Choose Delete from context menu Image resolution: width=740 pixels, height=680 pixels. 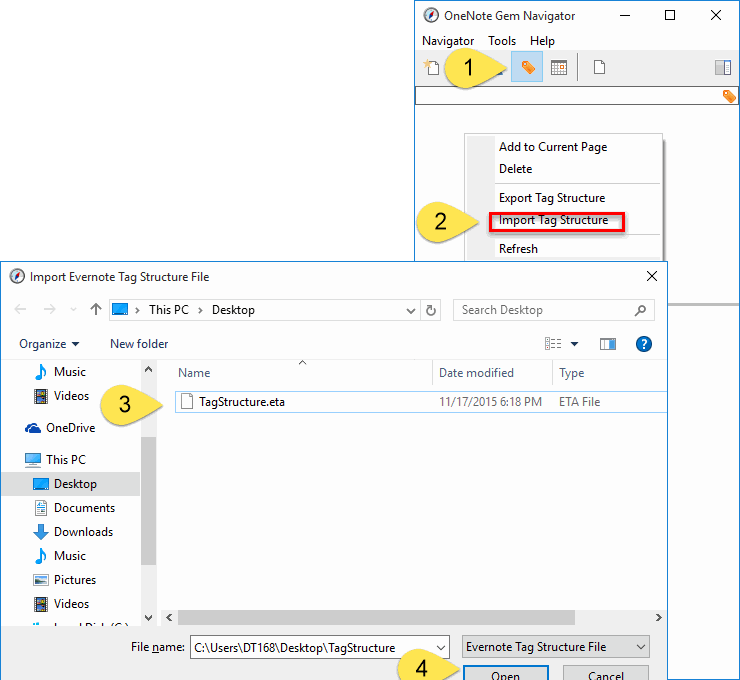(515, 169)
